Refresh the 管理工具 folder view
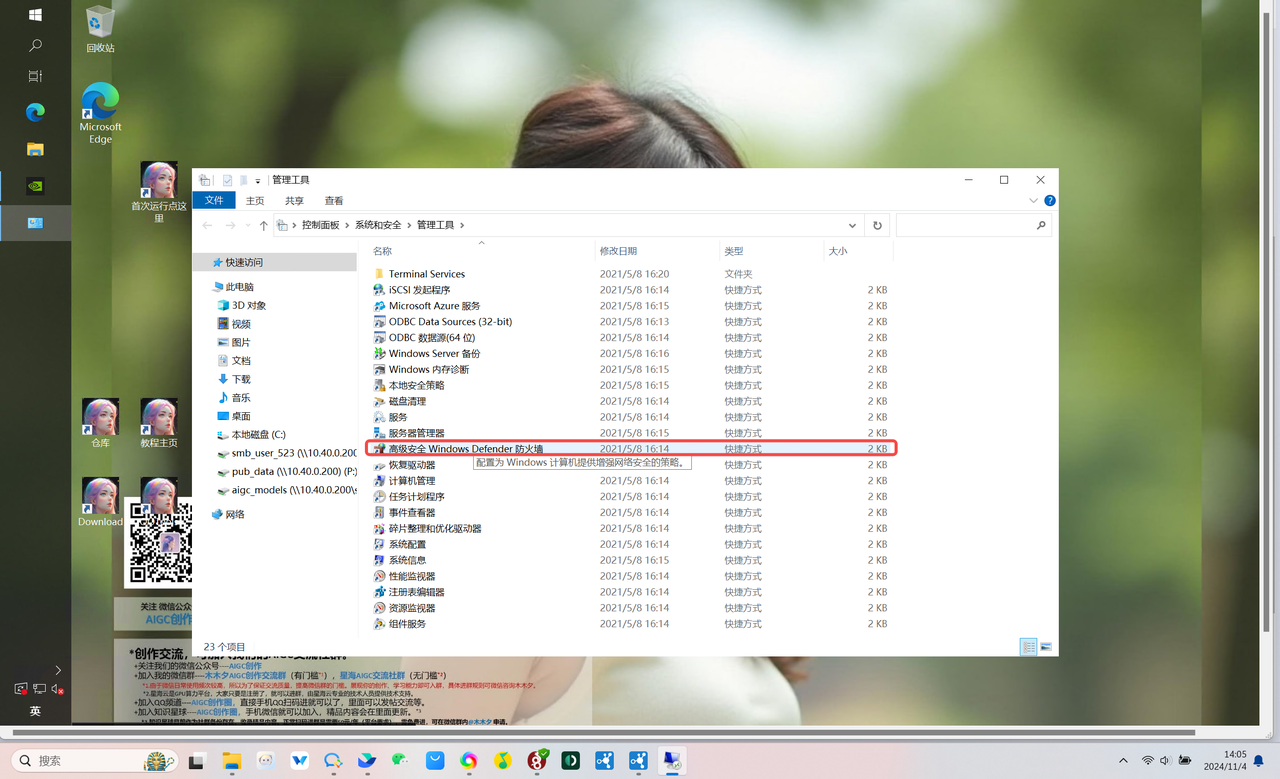The image size is (1280, 779). (877, 225)
